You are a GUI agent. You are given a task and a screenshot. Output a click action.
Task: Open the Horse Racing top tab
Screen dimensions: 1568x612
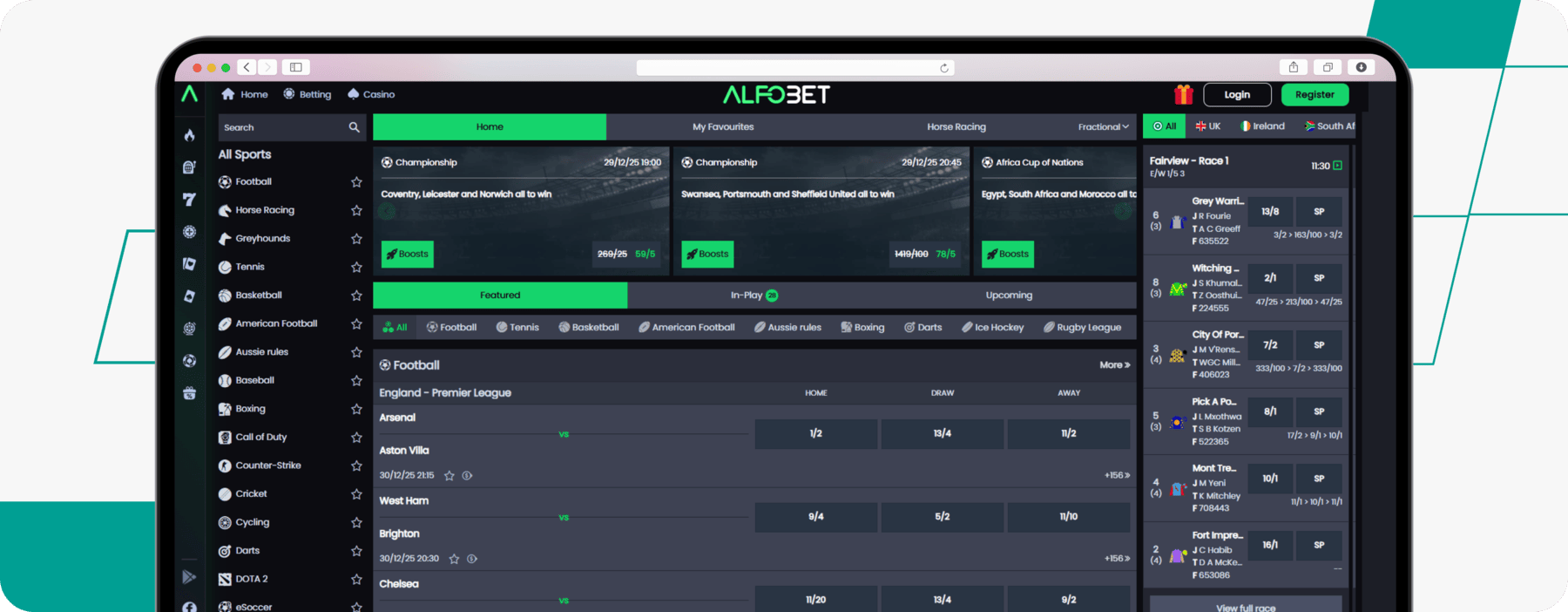click(956, 127)
